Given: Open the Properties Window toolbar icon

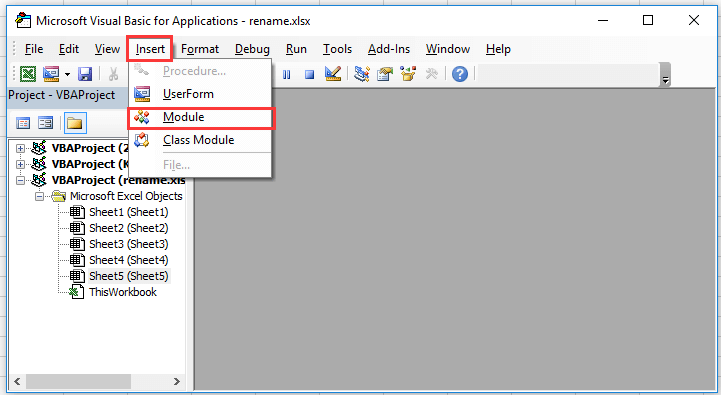Looking at the screenshot, I should point(385,74).
